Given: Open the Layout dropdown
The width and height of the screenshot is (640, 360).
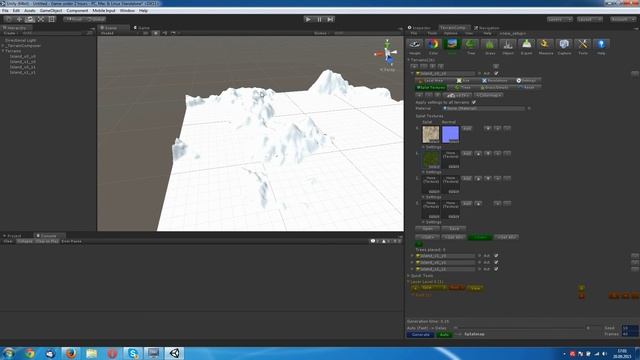Looking at the screenshot, I should (x=590, y=19).
